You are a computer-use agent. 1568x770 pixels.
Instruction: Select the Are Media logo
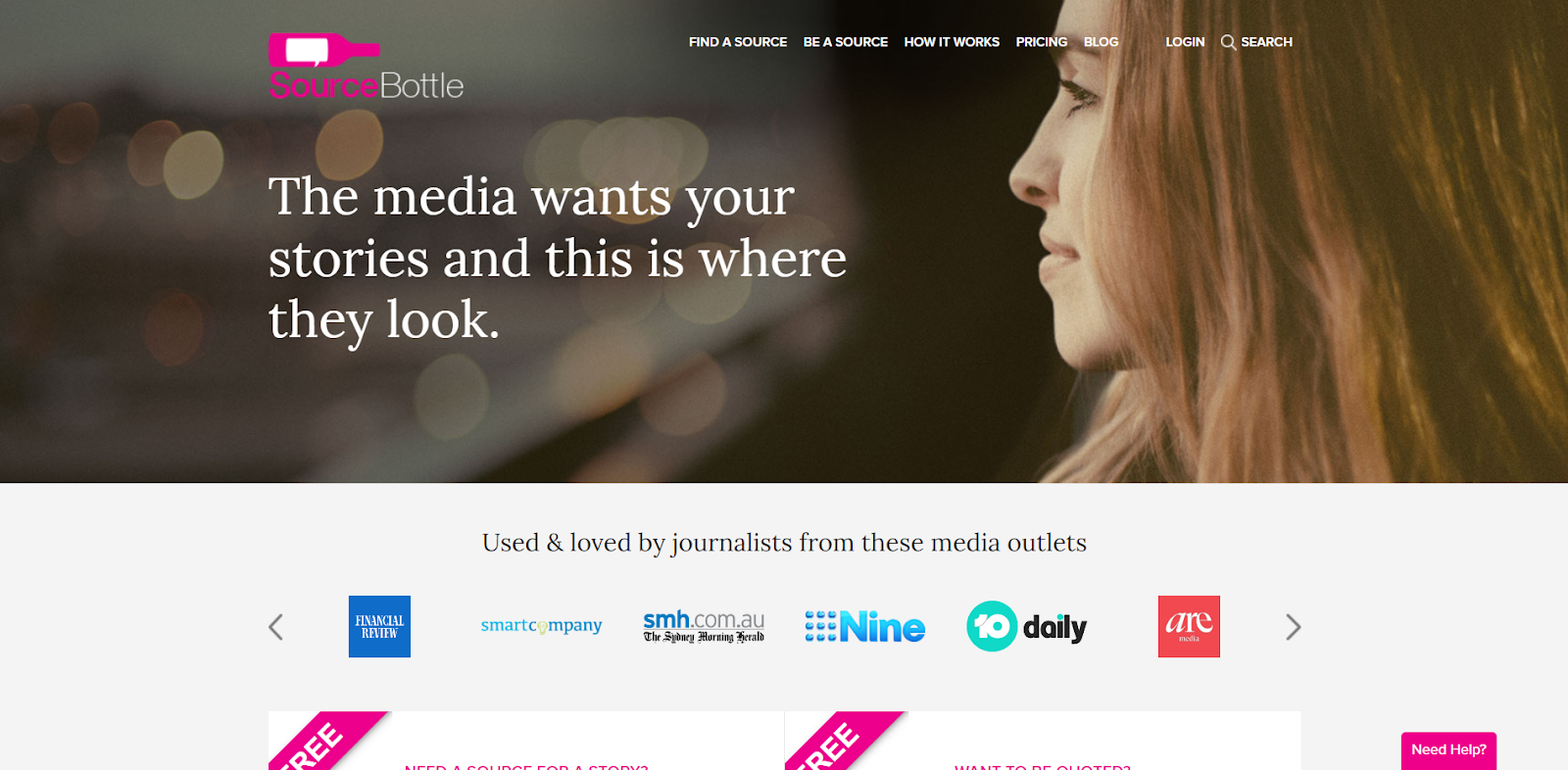(x=1189, y=626)
